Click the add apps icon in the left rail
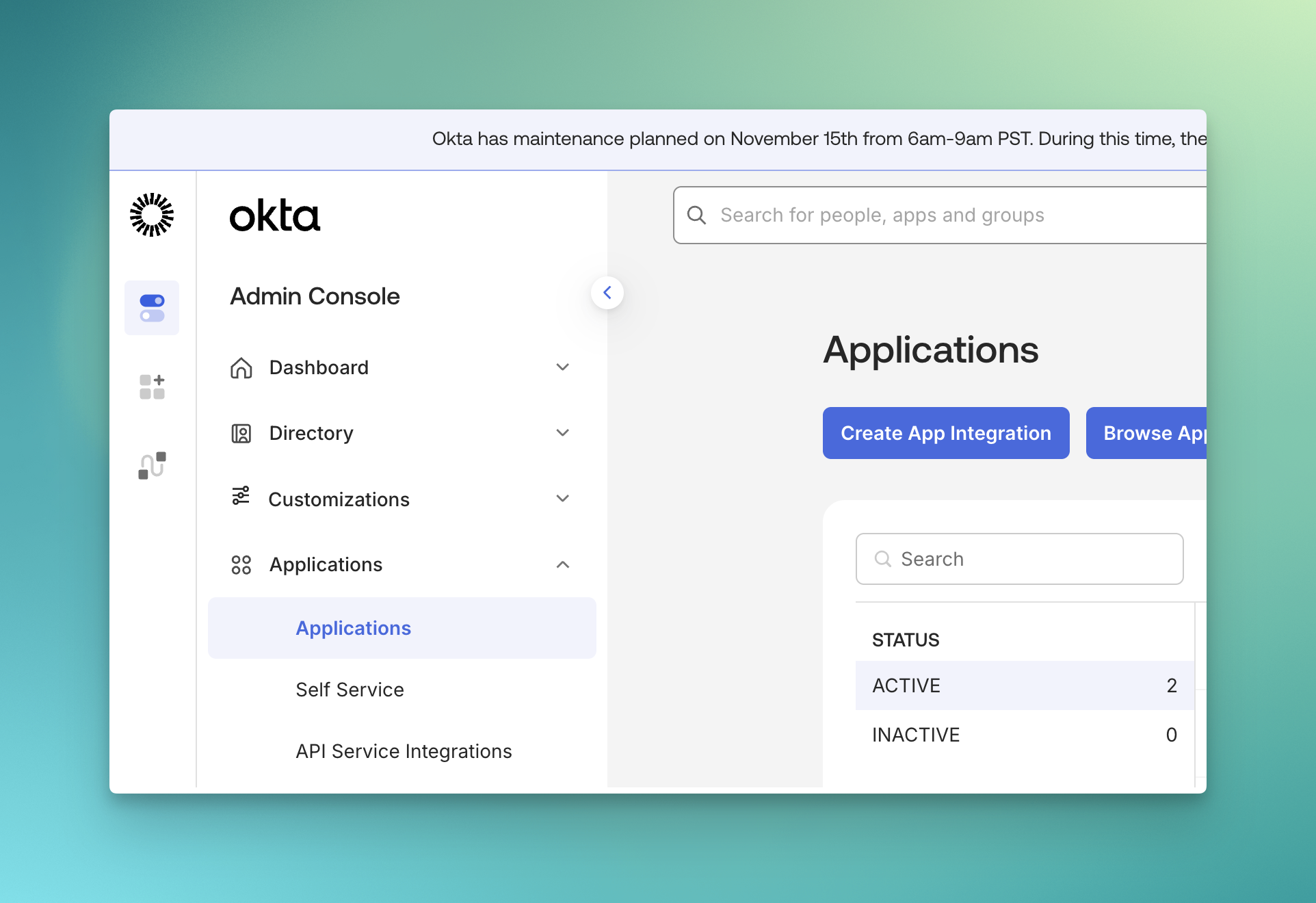This screenshot has height=903, width=1316. pyautogui.click(x=152, y=386)
